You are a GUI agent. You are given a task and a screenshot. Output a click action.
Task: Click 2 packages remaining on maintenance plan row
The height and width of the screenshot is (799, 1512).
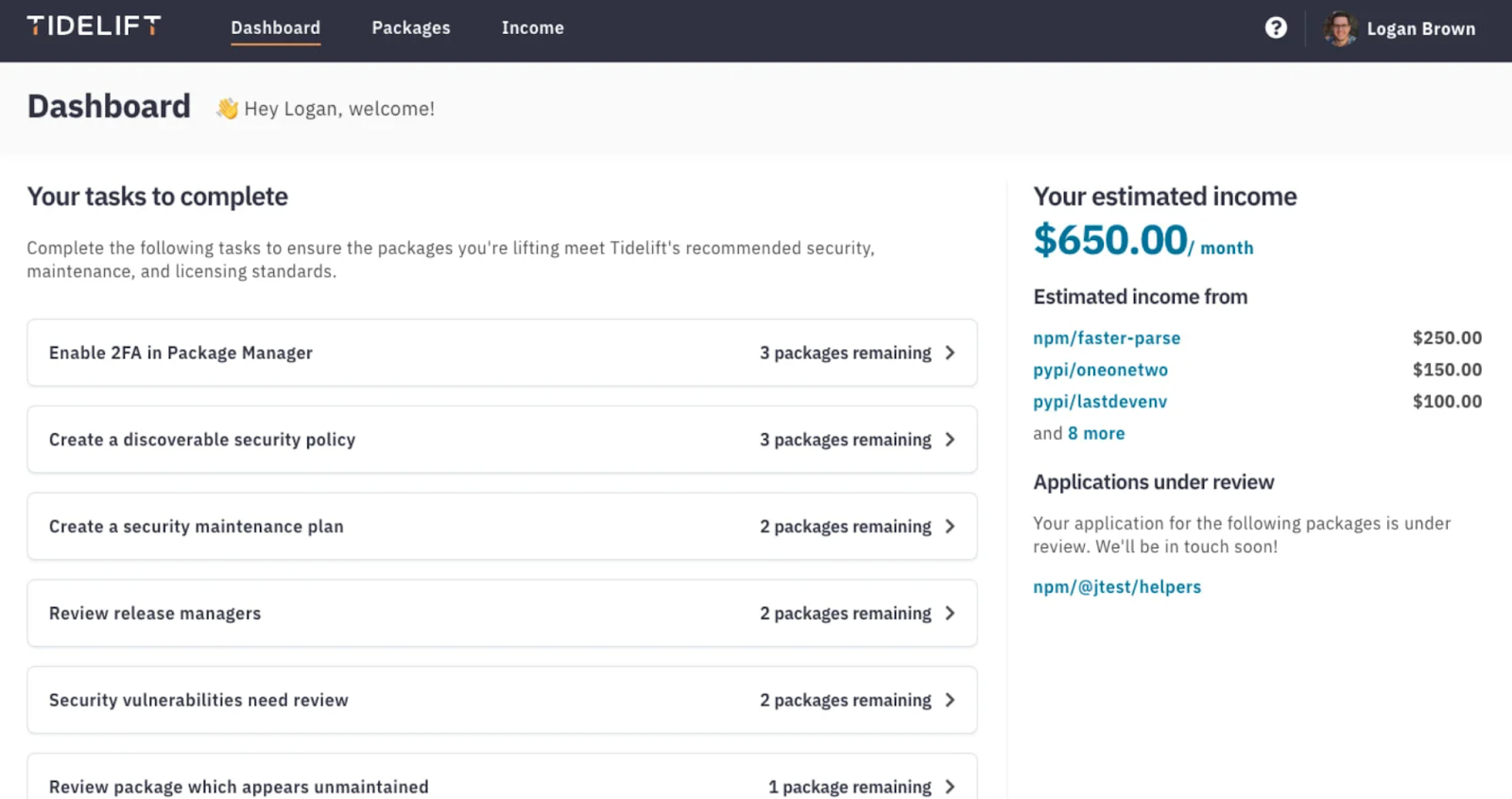pyautogui.click(x=846, y=527)
